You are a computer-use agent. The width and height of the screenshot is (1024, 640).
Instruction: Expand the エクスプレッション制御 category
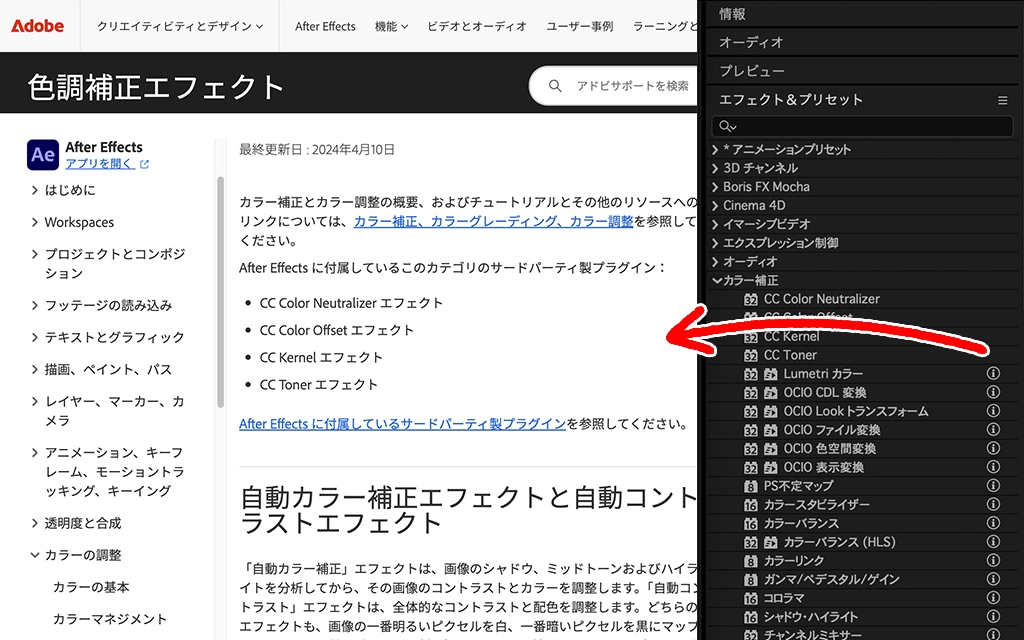coord(716,243)
